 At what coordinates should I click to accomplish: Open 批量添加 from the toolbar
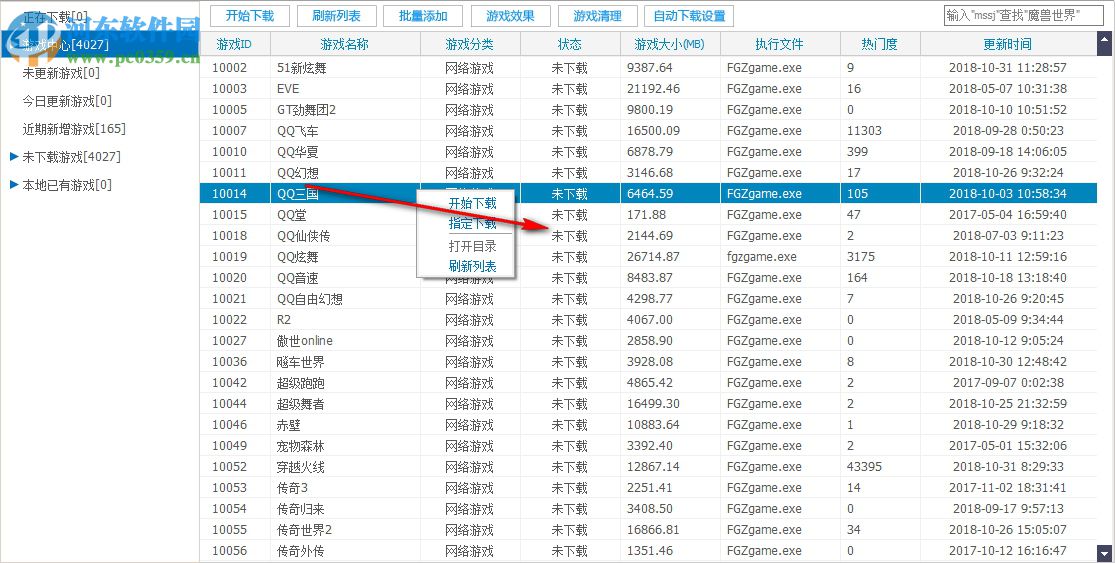422,16
